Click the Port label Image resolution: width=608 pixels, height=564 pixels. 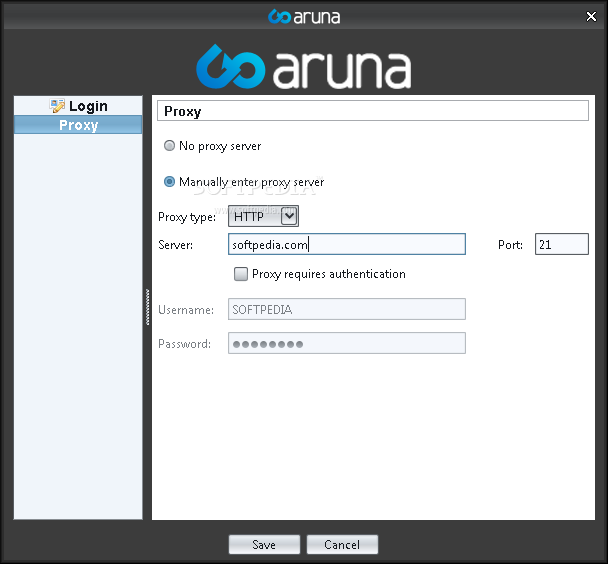click(510, 245)
